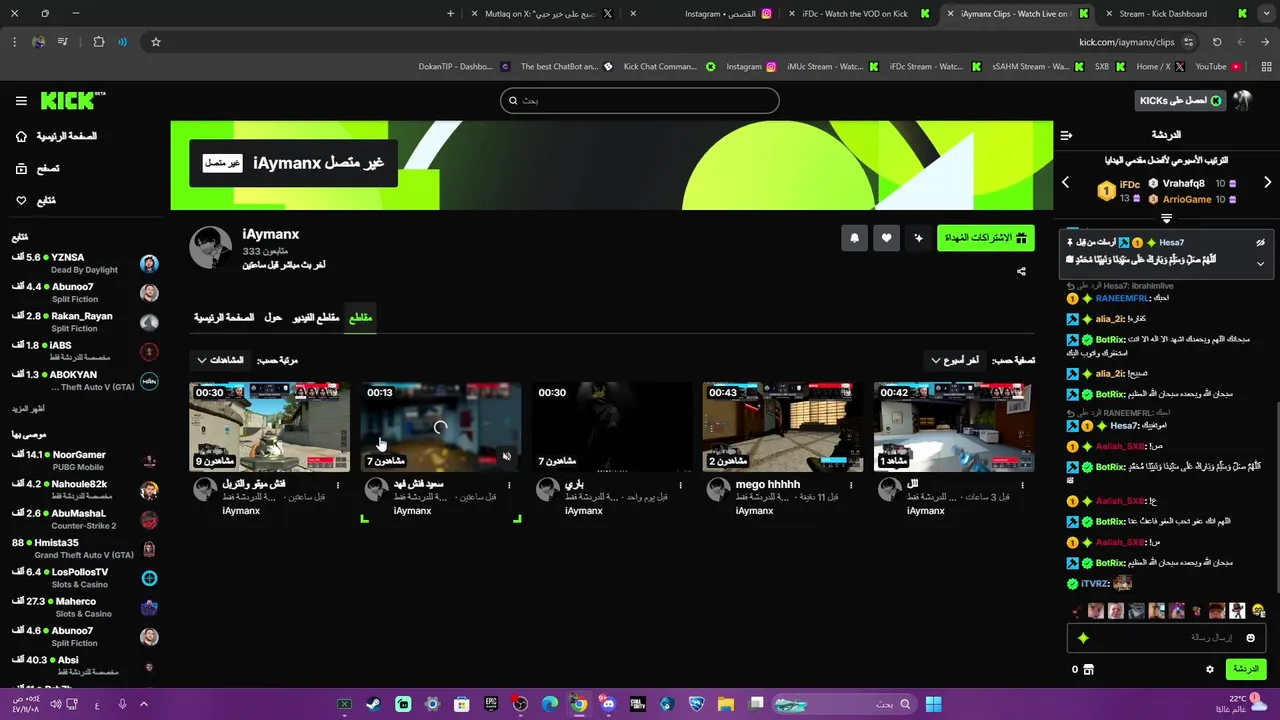
Task: Switch to the مقاطع clips tab
Action: 360,317
